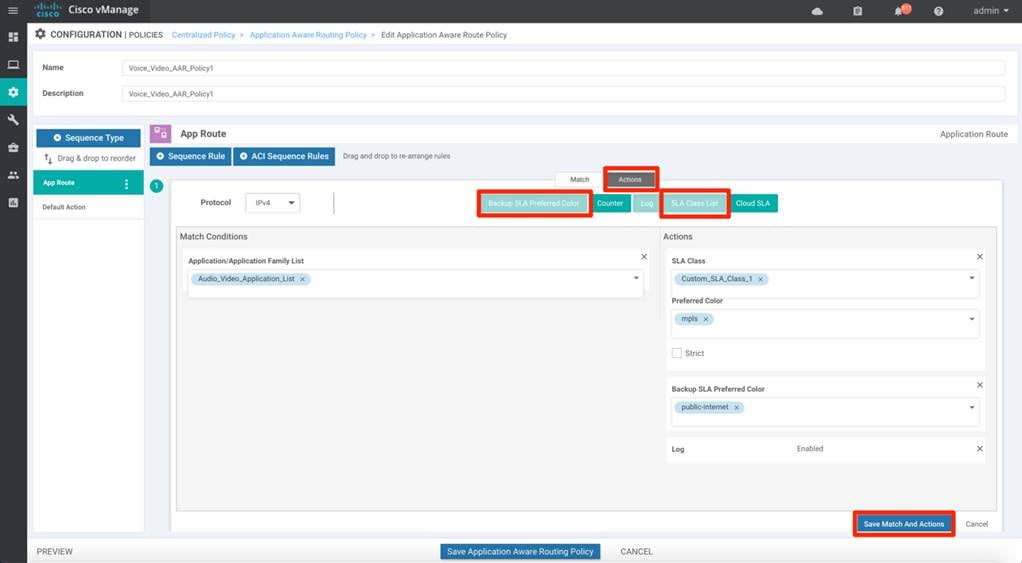Open the Configuration gear sidebar icon
Screen dimensions: 1022x563
(13, 92)
